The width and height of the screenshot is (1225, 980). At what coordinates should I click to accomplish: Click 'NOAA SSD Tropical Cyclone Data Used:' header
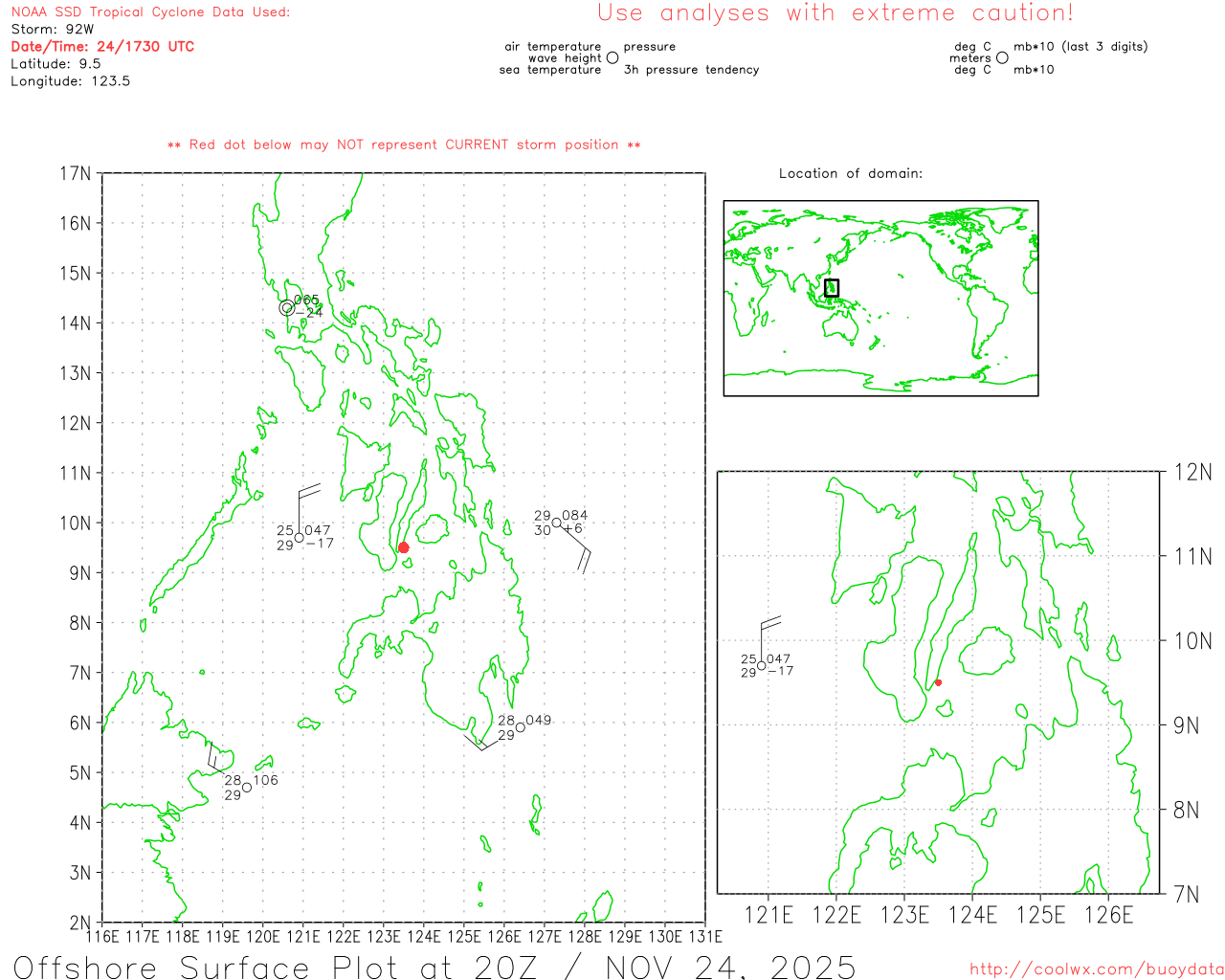point(150,12)
